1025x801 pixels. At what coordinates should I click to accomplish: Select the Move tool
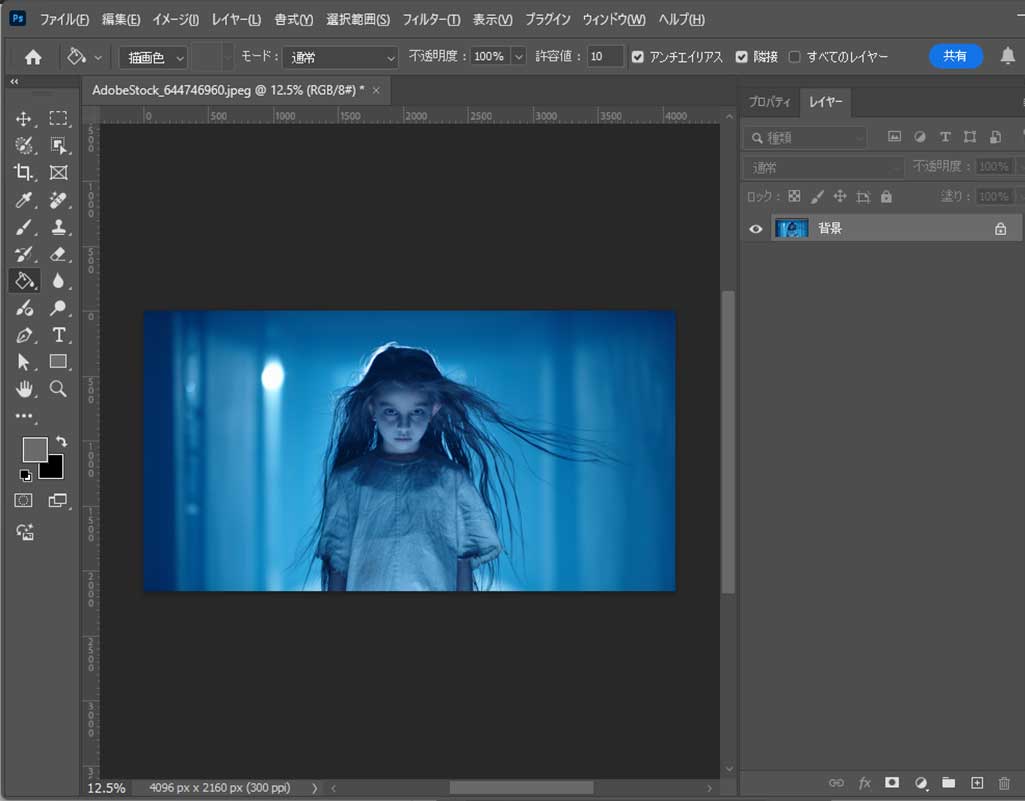tap(24, 119)
